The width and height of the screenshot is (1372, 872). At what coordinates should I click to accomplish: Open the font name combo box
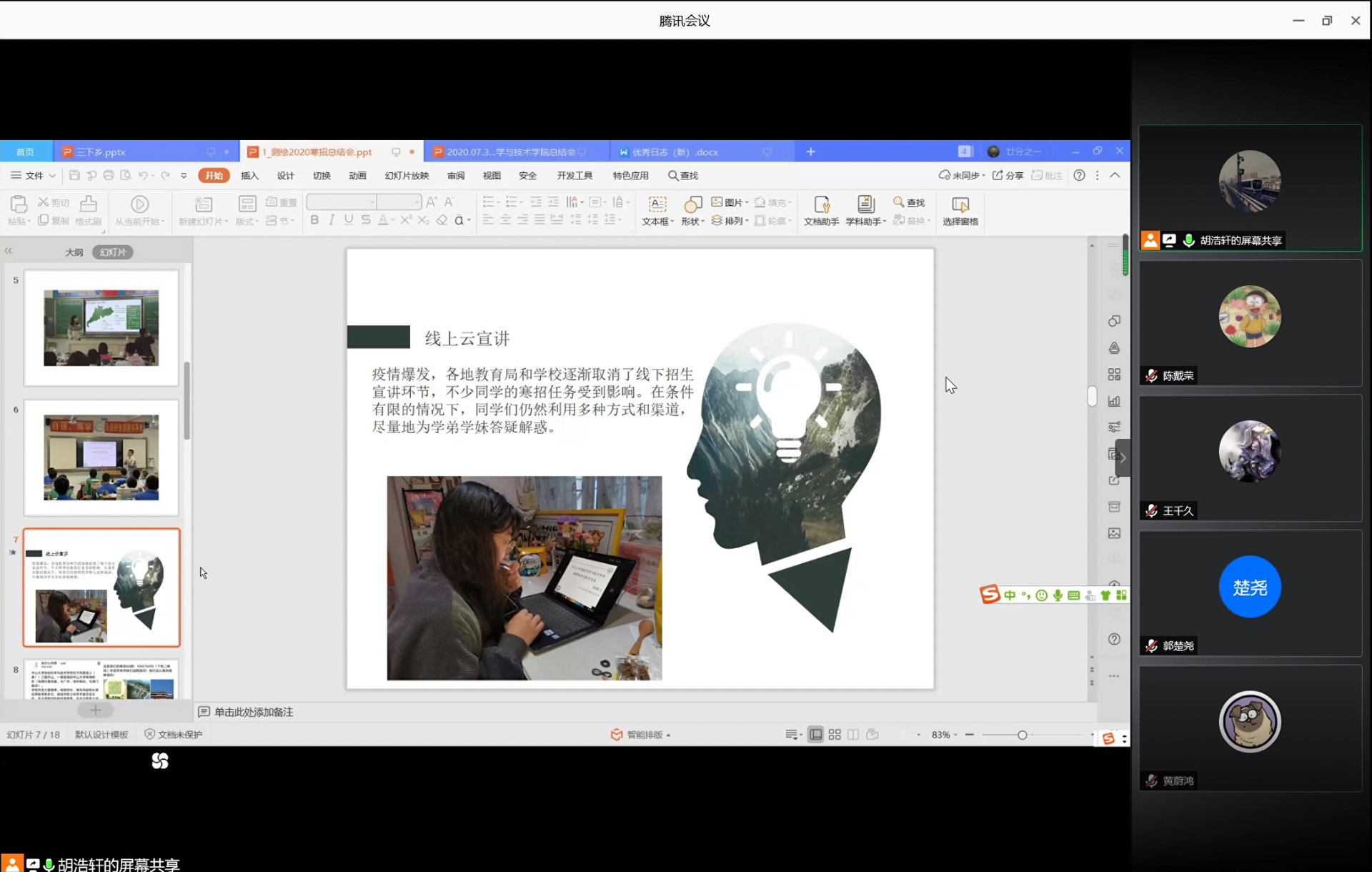pyautogui.click(x=342, y=202)
